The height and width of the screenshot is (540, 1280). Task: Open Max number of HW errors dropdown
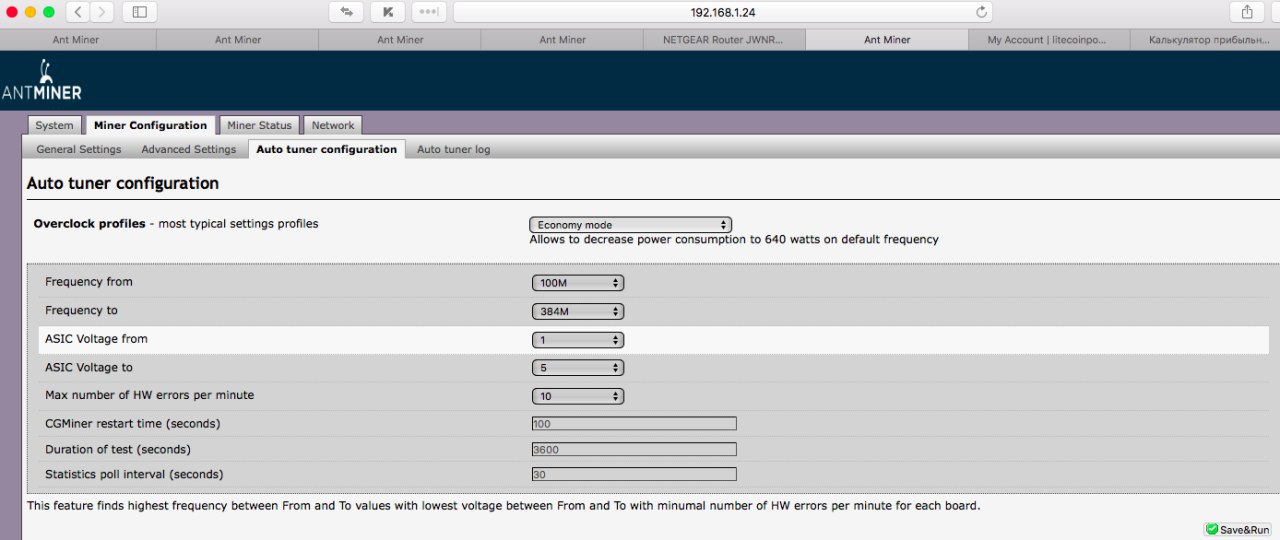(x=578, y=396)
